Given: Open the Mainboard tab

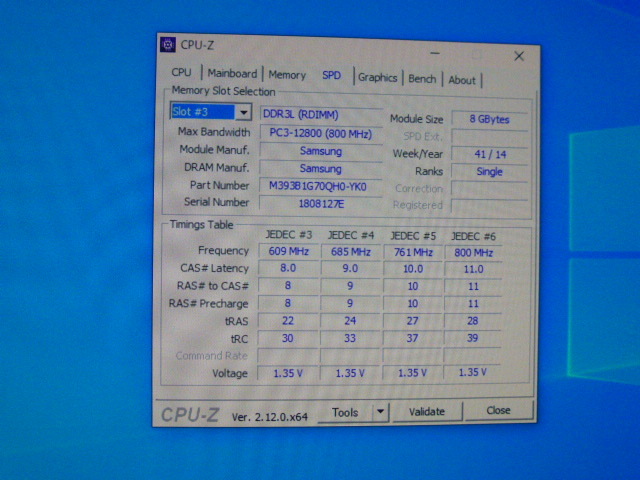Looking at the screenshot, I should point(232,73).
